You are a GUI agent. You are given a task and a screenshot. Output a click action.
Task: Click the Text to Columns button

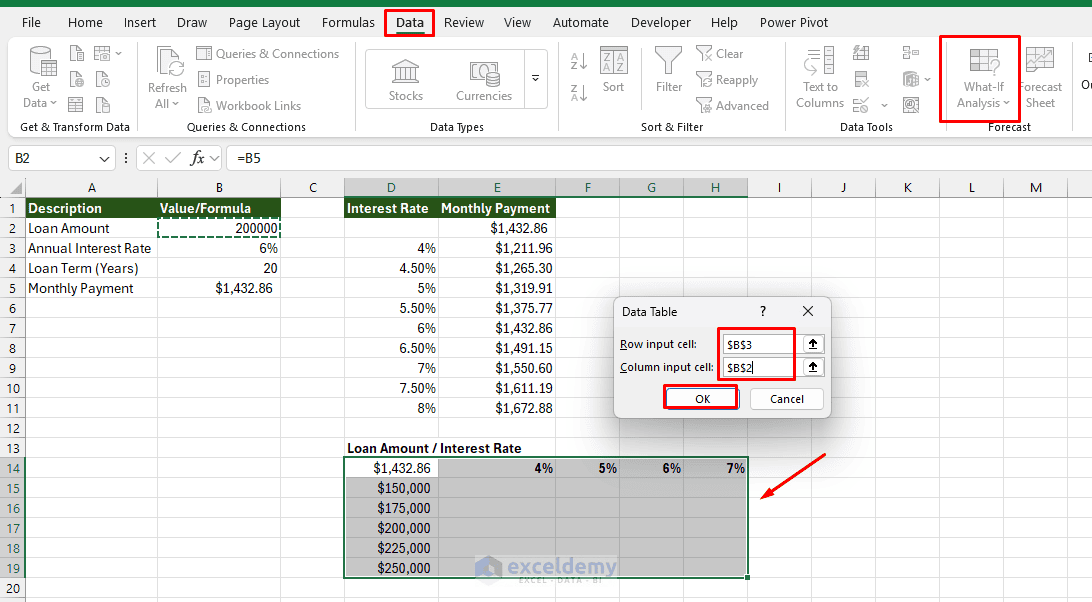[x=820, y=78]
